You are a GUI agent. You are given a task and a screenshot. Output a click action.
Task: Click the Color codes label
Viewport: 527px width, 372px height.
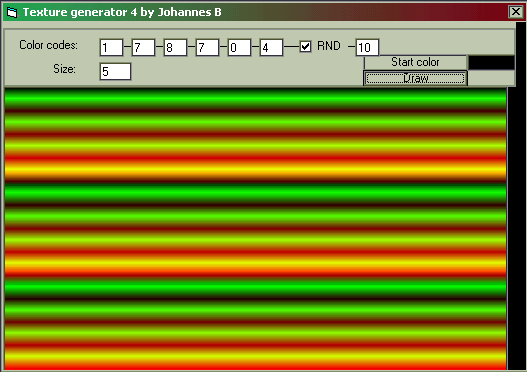(x=48, y=45)
